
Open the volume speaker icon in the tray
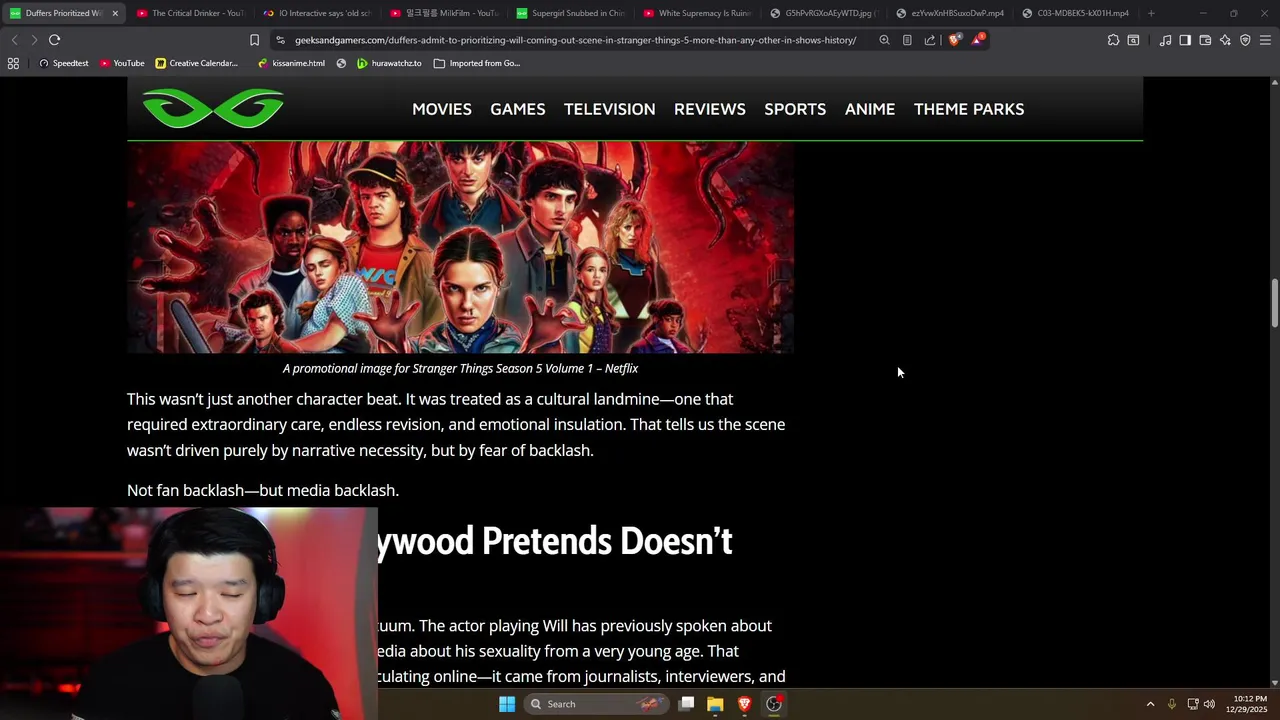pyautogui.click(x=1209, y=704)
